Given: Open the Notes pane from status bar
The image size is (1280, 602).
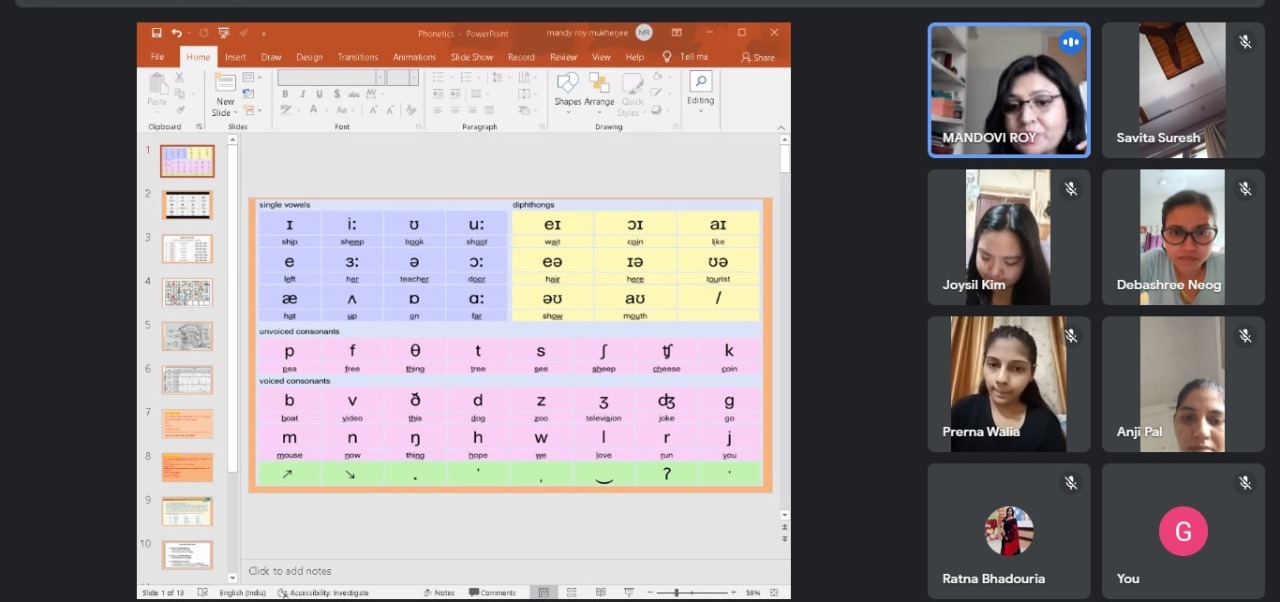Looking at the screenshot, I should 439,593.
